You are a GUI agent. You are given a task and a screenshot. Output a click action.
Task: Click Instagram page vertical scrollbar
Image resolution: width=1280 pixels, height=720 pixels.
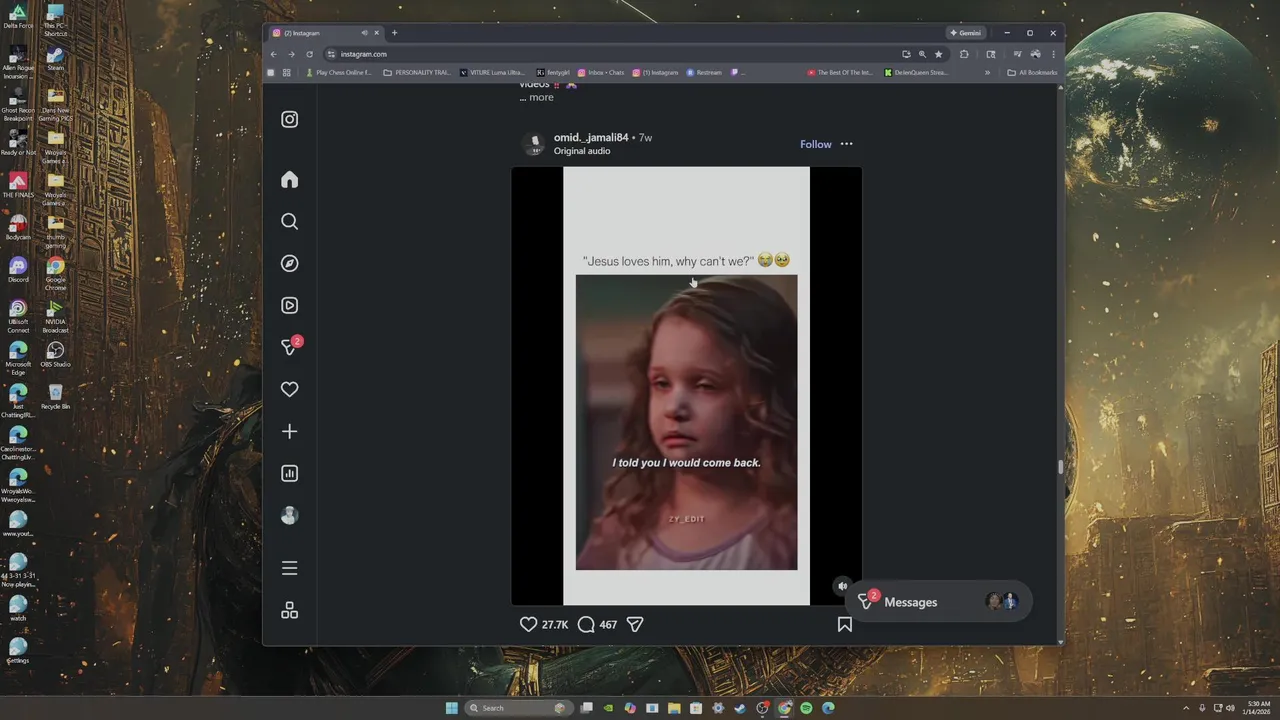coord(1061,467)
